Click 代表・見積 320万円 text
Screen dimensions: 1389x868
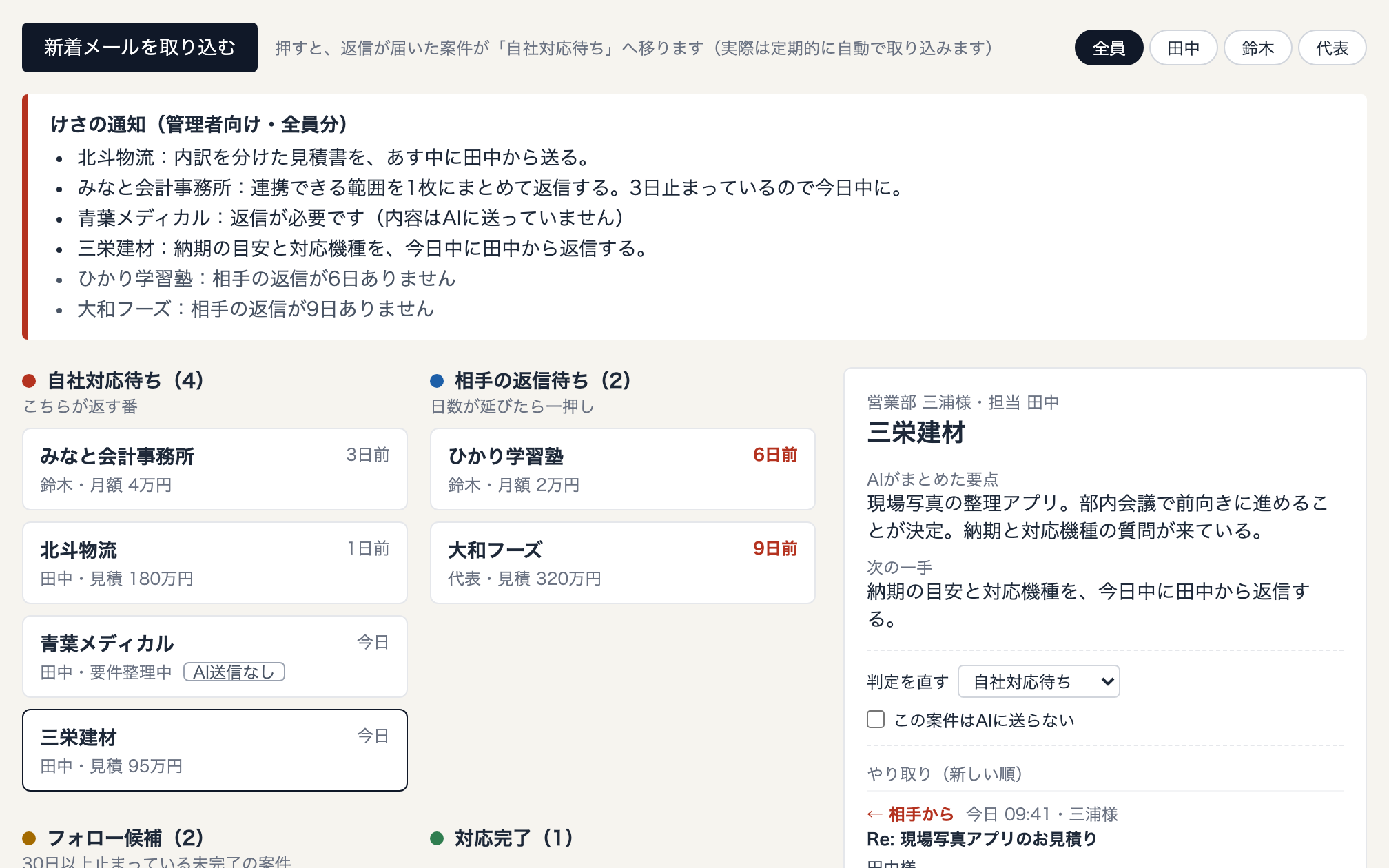coord(525,579)
